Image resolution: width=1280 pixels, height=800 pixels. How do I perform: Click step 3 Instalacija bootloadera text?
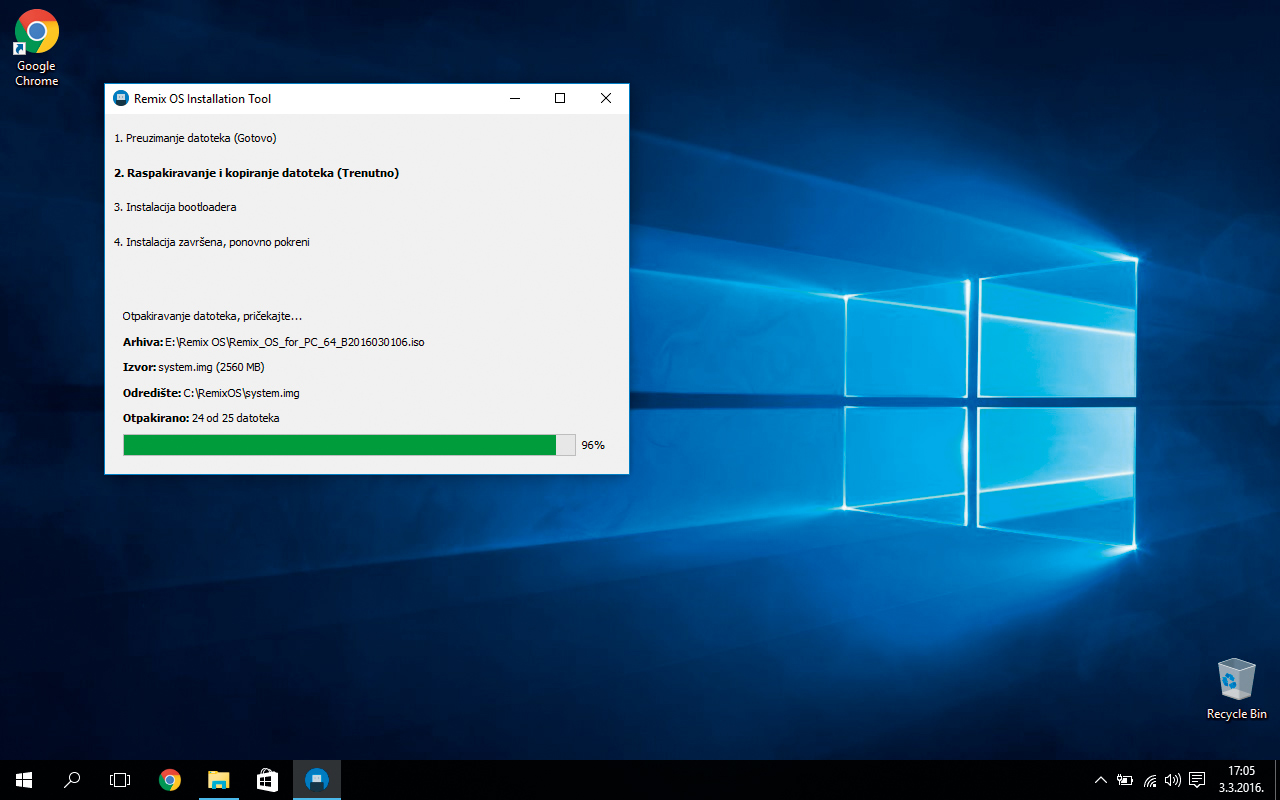click(180, 207)
